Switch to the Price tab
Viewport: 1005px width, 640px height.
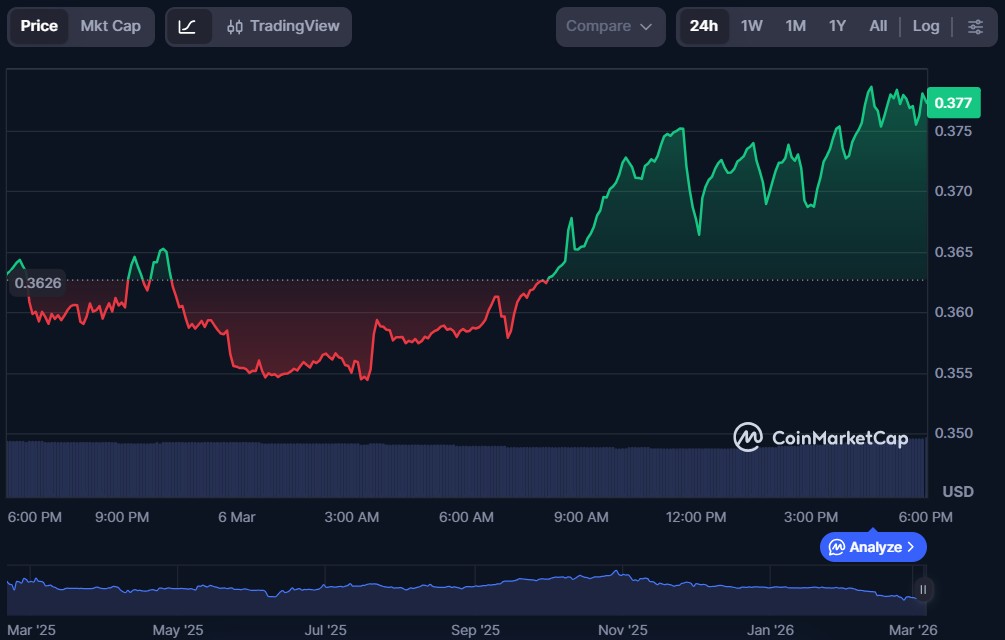point(39,27)
